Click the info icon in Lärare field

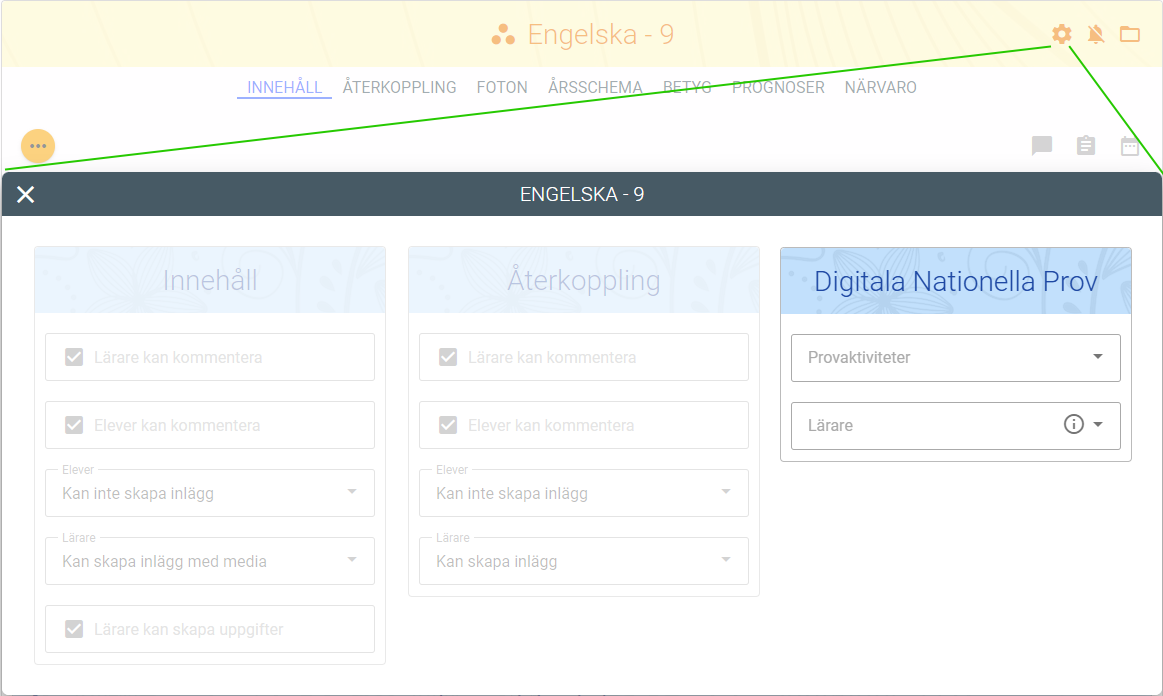click(x=1073, y=425)
